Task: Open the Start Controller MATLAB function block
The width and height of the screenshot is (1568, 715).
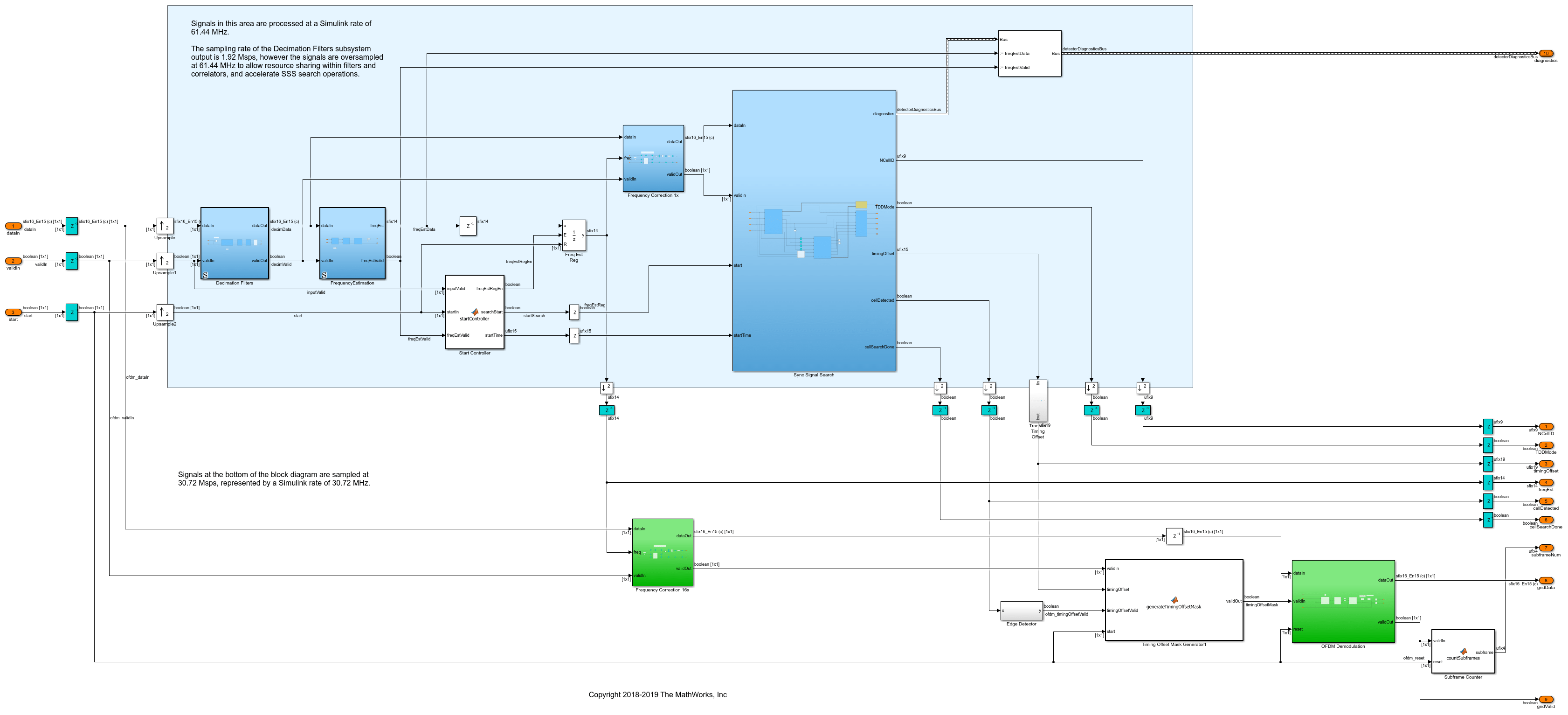Action: coord(474,312)
